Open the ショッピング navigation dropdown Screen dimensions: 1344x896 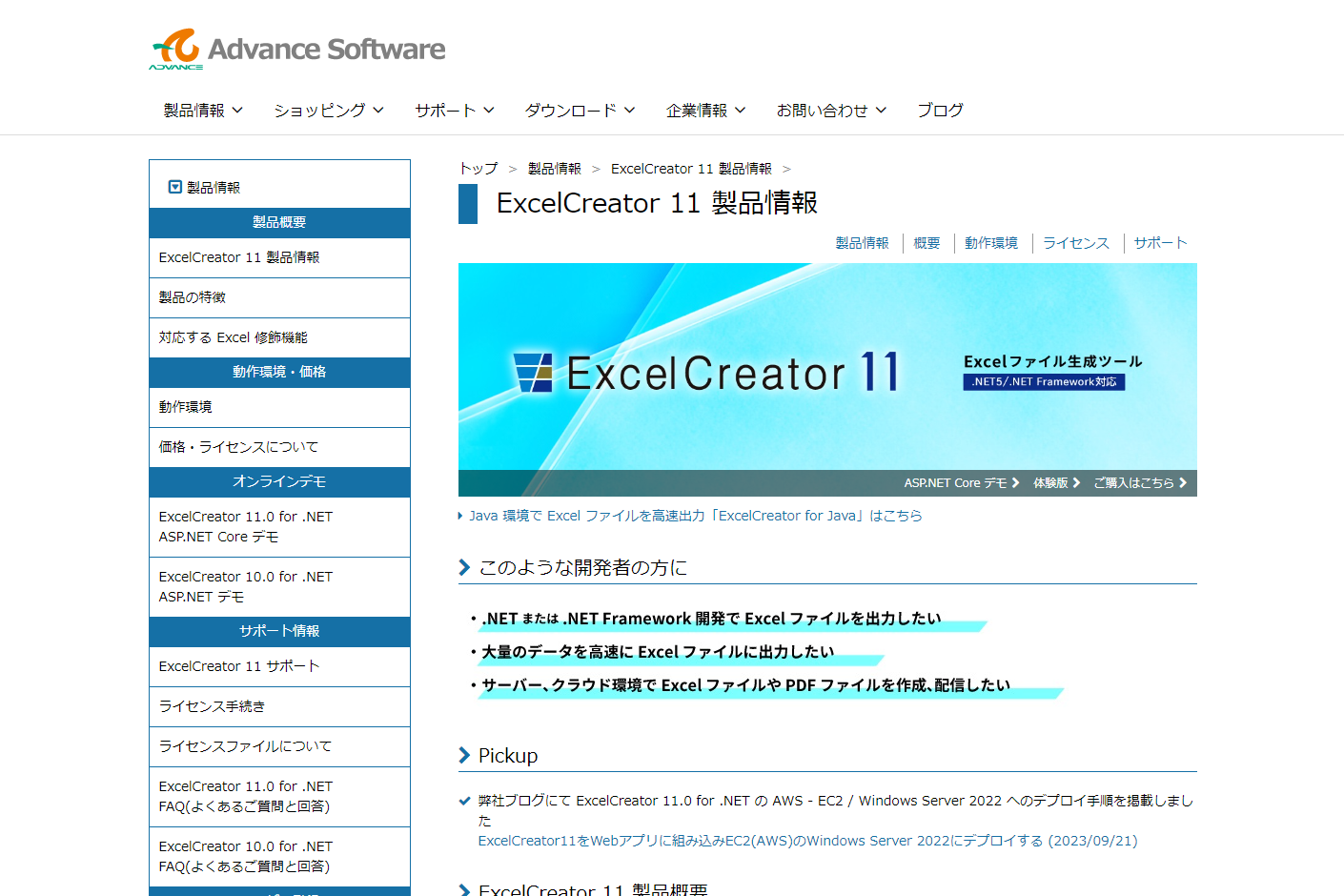(x=329, y=111)
